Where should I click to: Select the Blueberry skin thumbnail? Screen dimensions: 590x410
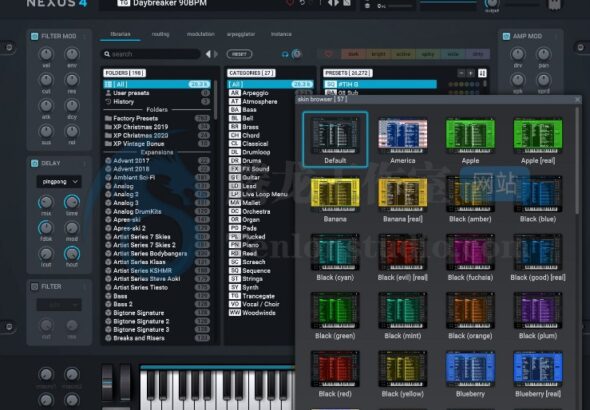click(x=470, y=369)
